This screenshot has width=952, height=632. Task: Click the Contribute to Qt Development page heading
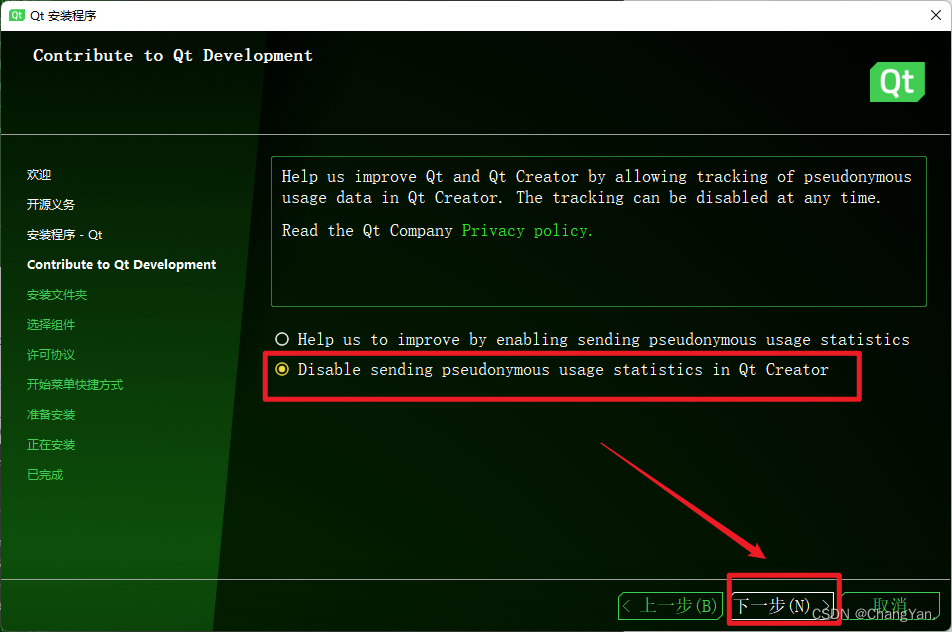(173, 56)
